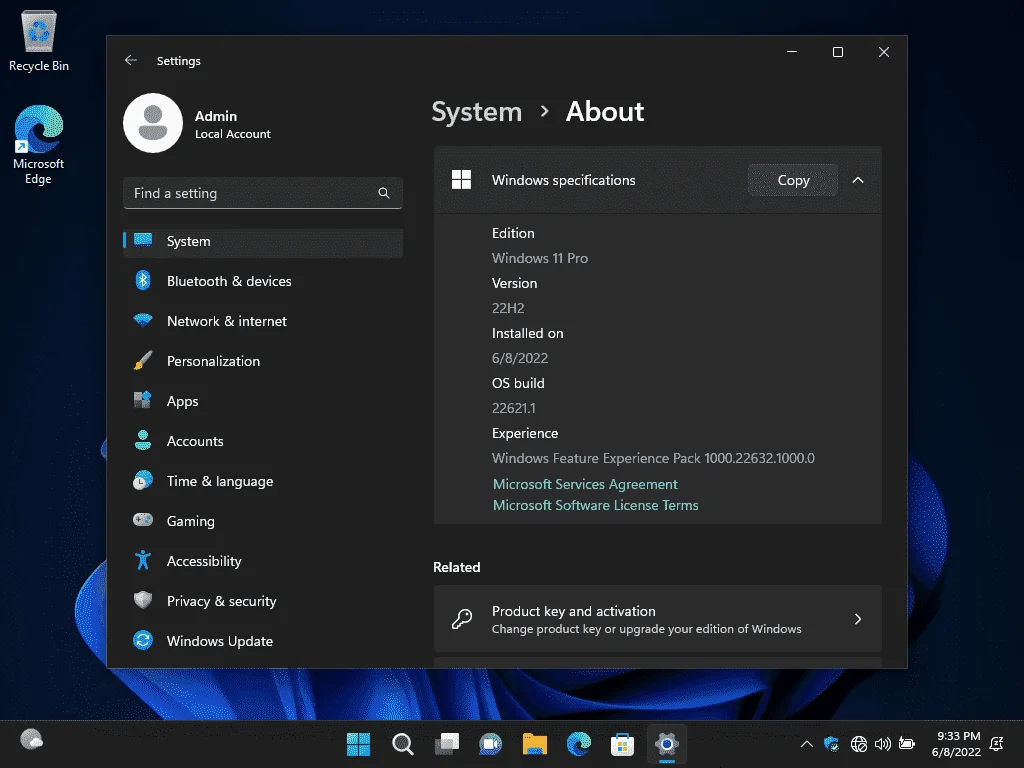This screenshot has width=1024, height=768.
Task: Click the Windows 11 Pro edition value
Action: click(x=539, y=258)
